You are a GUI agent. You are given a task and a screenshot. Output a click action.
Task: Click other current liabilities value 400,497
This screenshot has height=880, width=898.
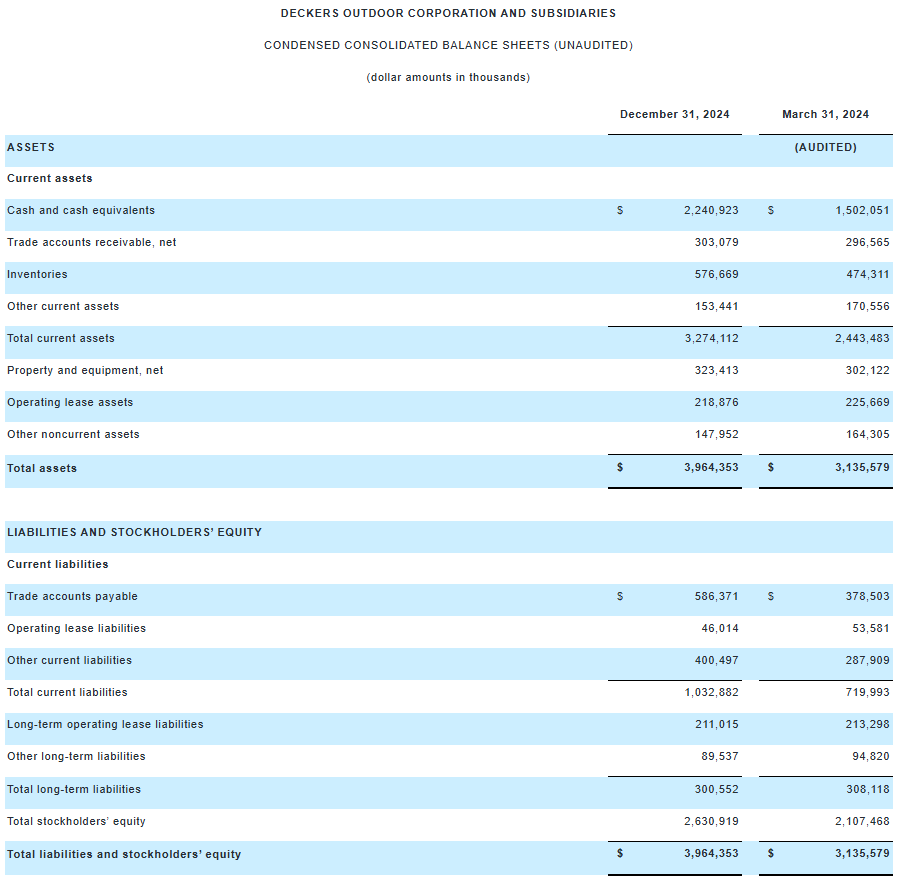click(x=716, y=661)
